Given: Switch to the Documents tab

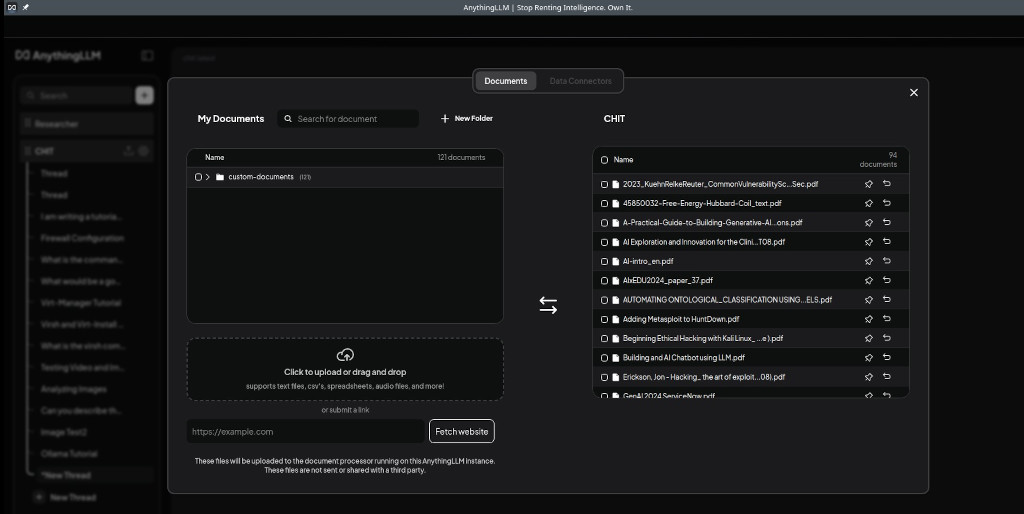Looking at the screenshot, I should point(505,81).
